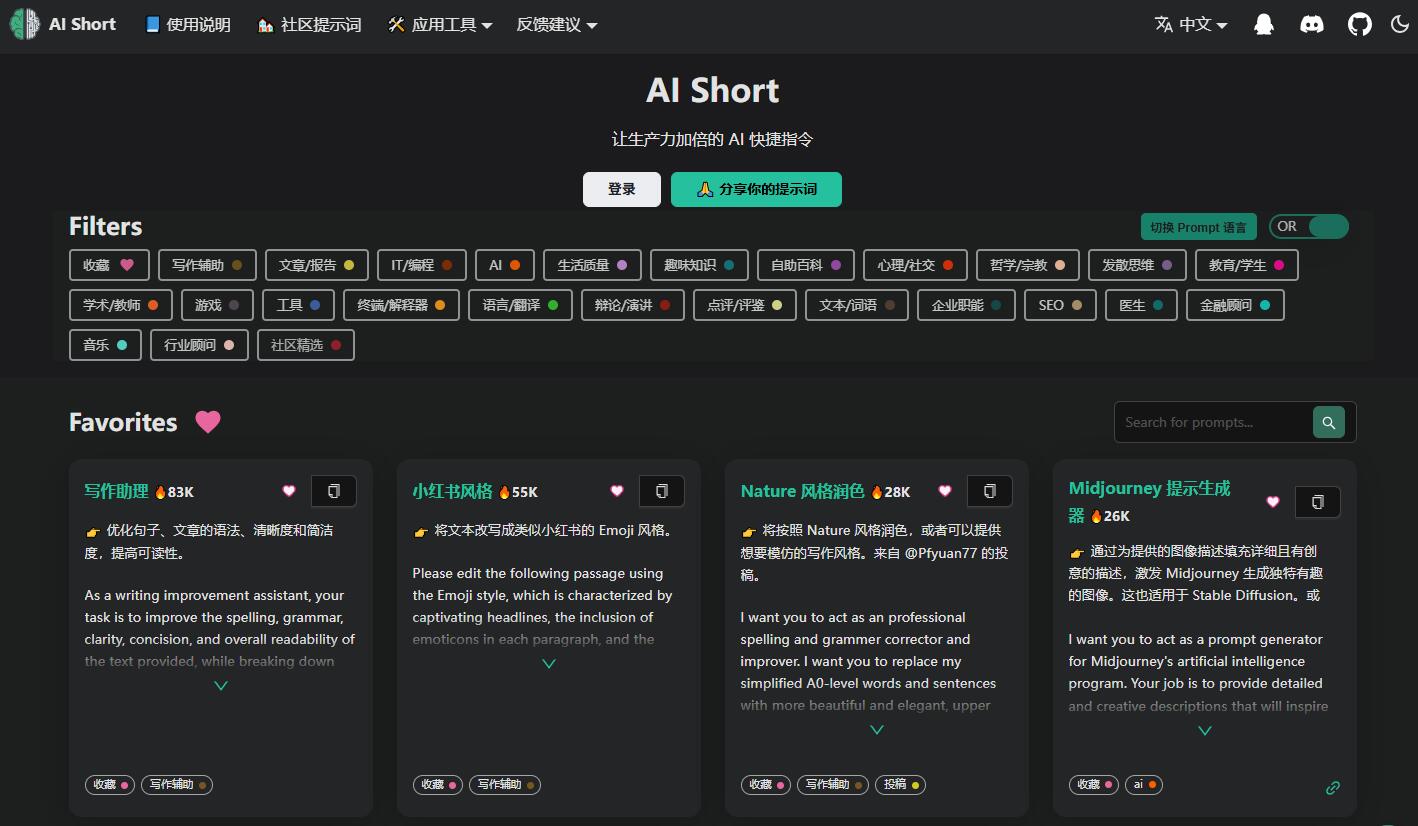Select the 辩论/演讲 filter tag
The width and height of the screenshot is (1418, 826).
(x=632, y=305)
